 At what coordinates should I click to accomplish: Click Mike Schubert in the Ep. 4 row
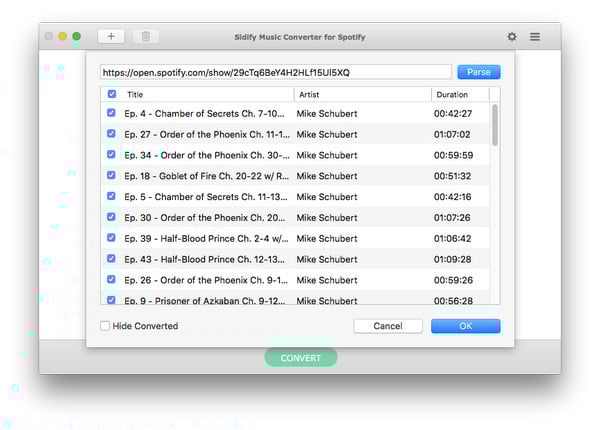click(x=327, y=114)
